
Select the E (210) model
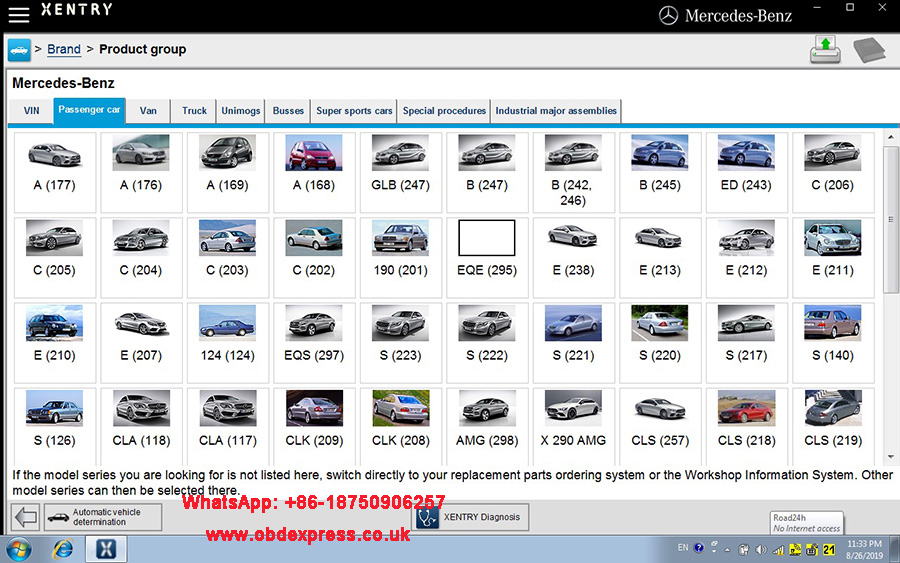[x=55, y=343]
